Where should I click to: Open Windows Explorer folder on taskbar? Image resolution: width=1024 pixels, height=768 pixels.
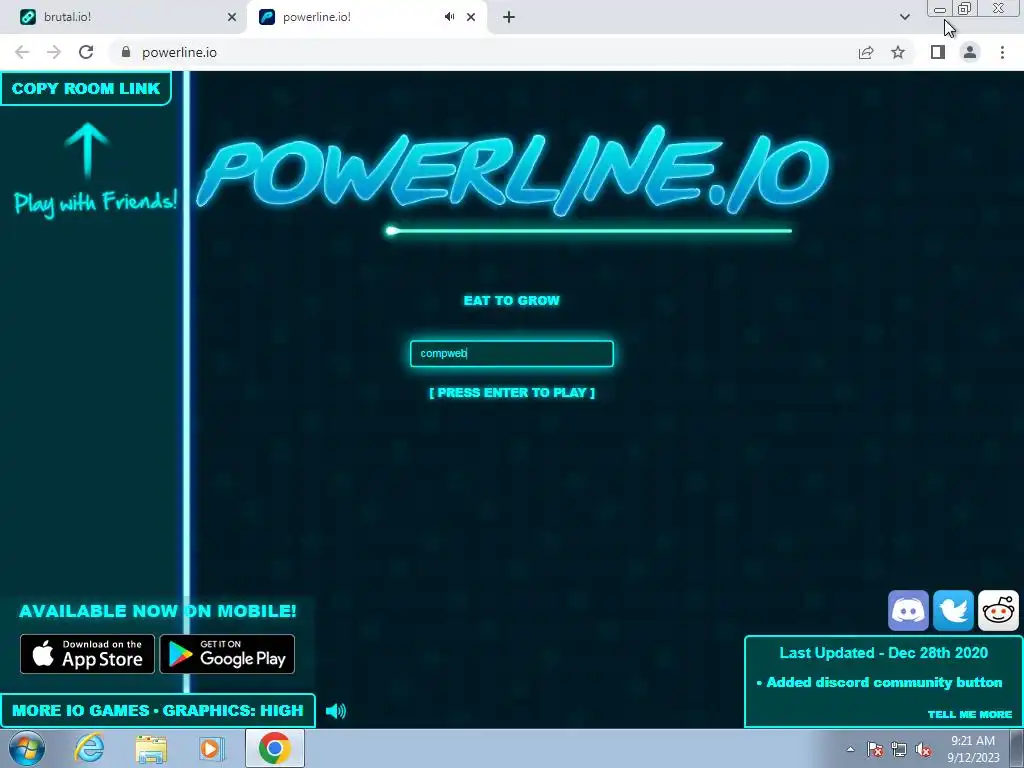tap(151, 749)
